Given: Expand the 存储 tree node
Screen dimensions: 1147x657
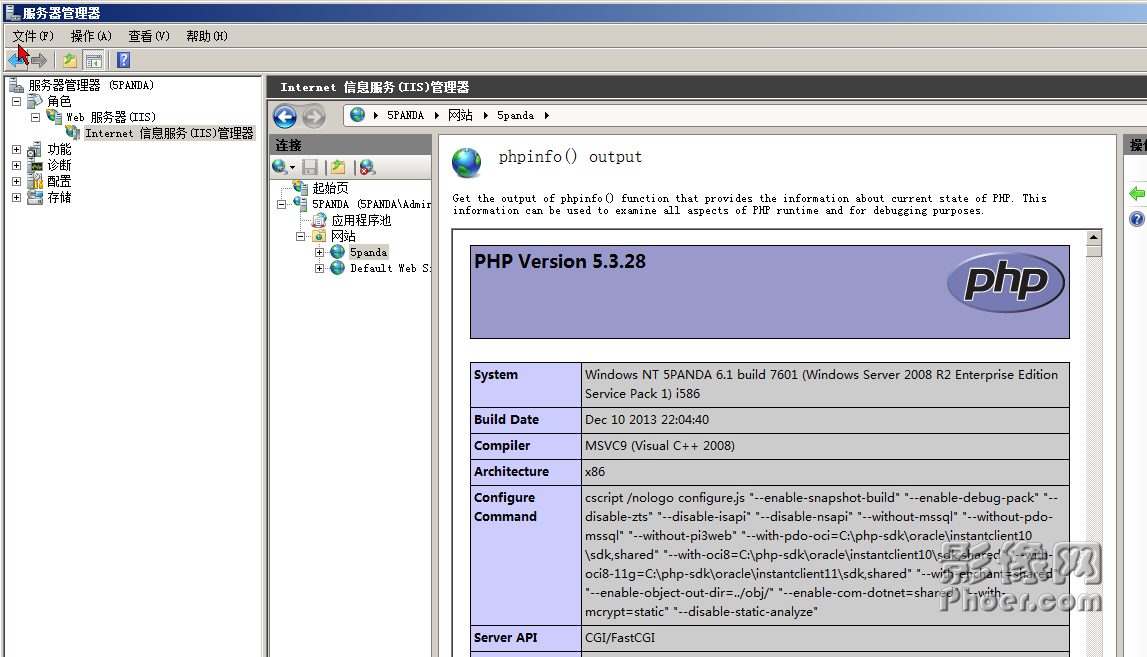Looking at the screenshot, I should 16,198.
